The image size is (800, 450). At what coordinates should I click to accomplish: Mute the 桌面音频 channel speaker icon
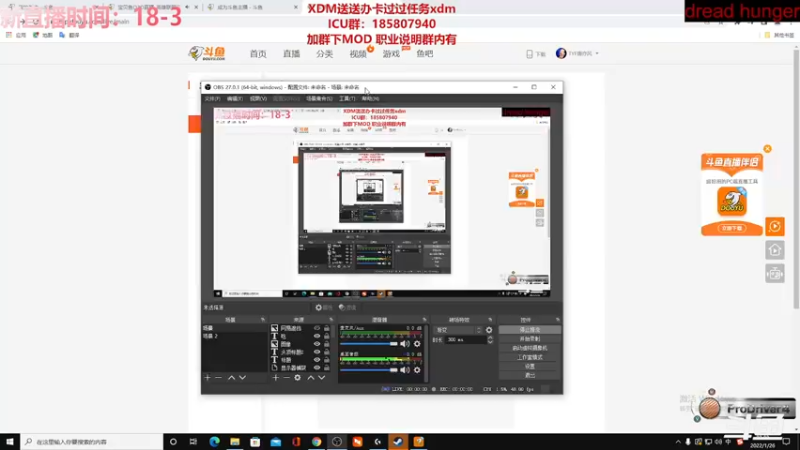pos(405,370)
